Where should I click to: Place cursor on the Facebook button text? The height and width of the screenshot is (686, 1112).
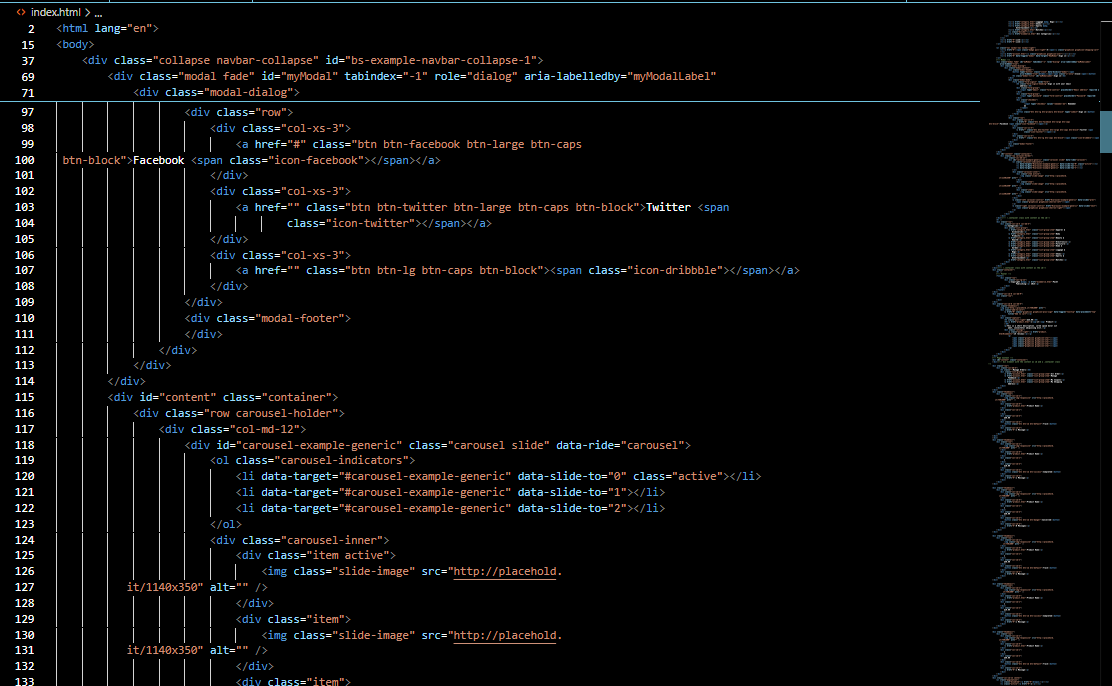tap(158, 160)
